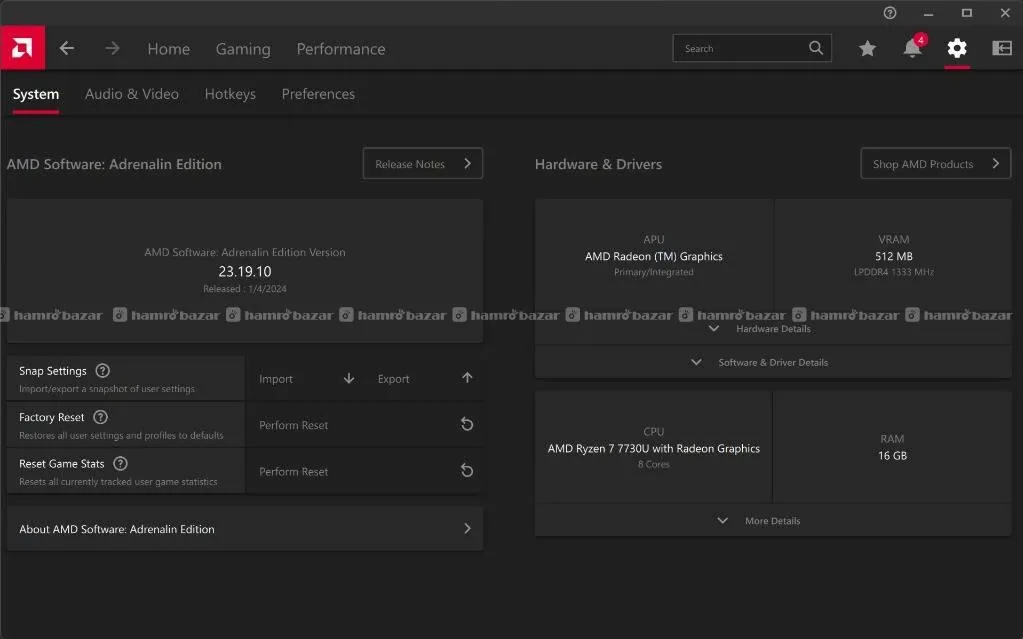Minimize the AMD Software window
This screenshot has width=1023, height=639.
928,13
